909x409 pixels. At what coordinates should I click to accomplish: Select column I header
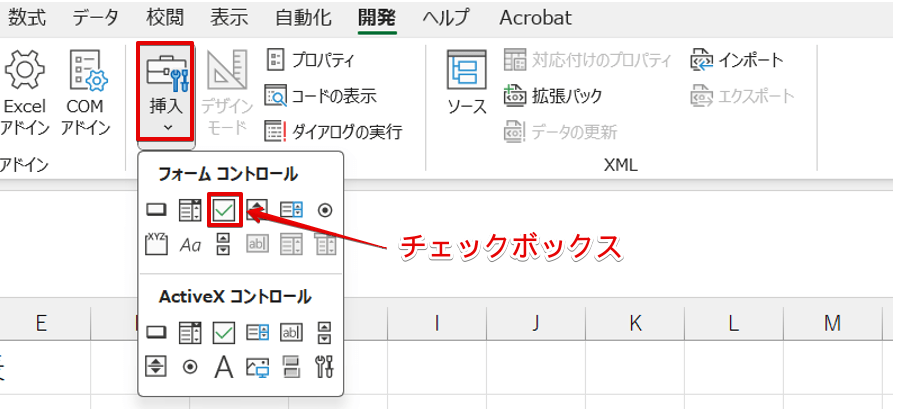pos(437,323)
